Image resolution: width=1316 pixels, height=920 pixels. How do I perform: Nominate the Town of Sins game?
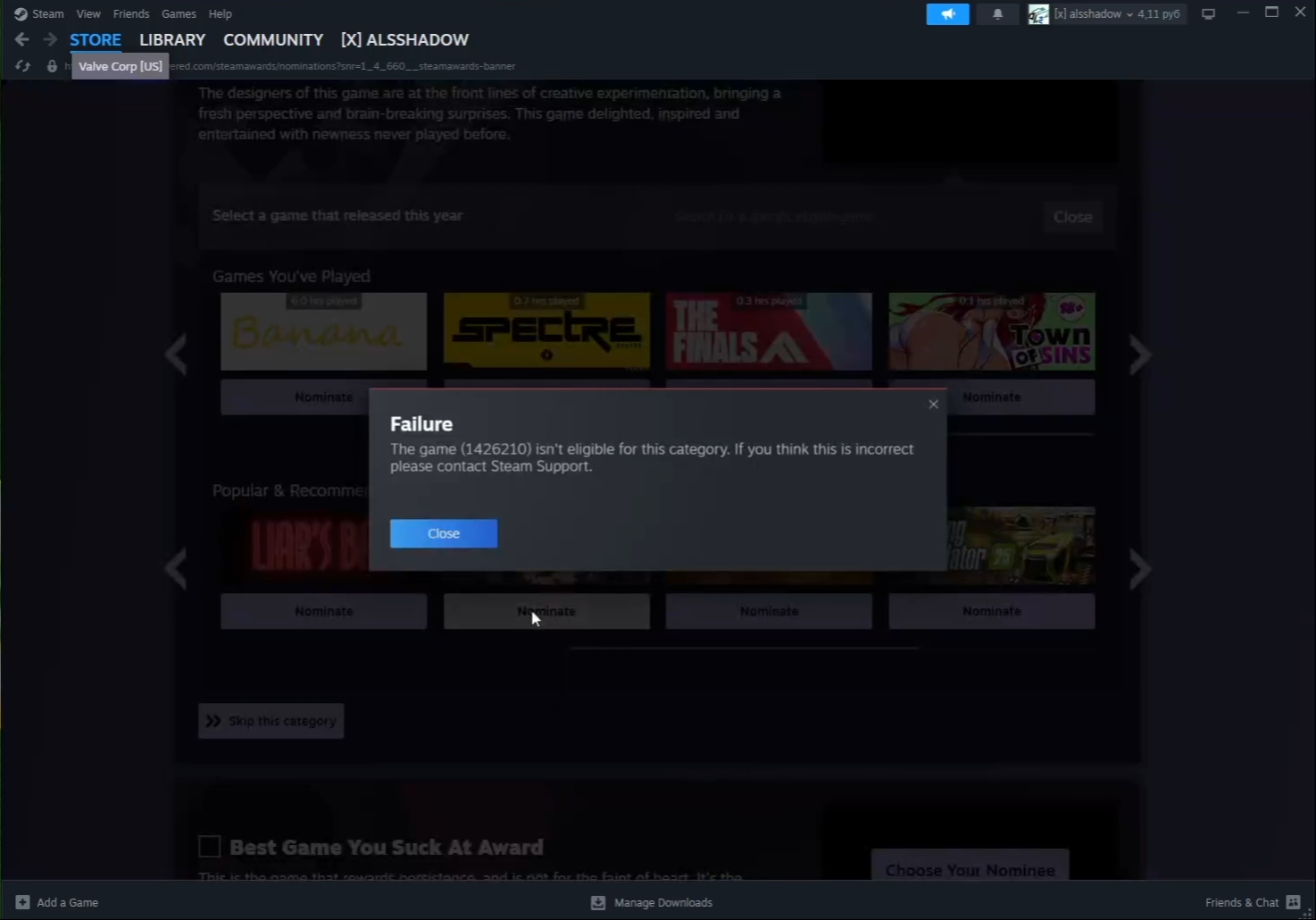[992, 397]
